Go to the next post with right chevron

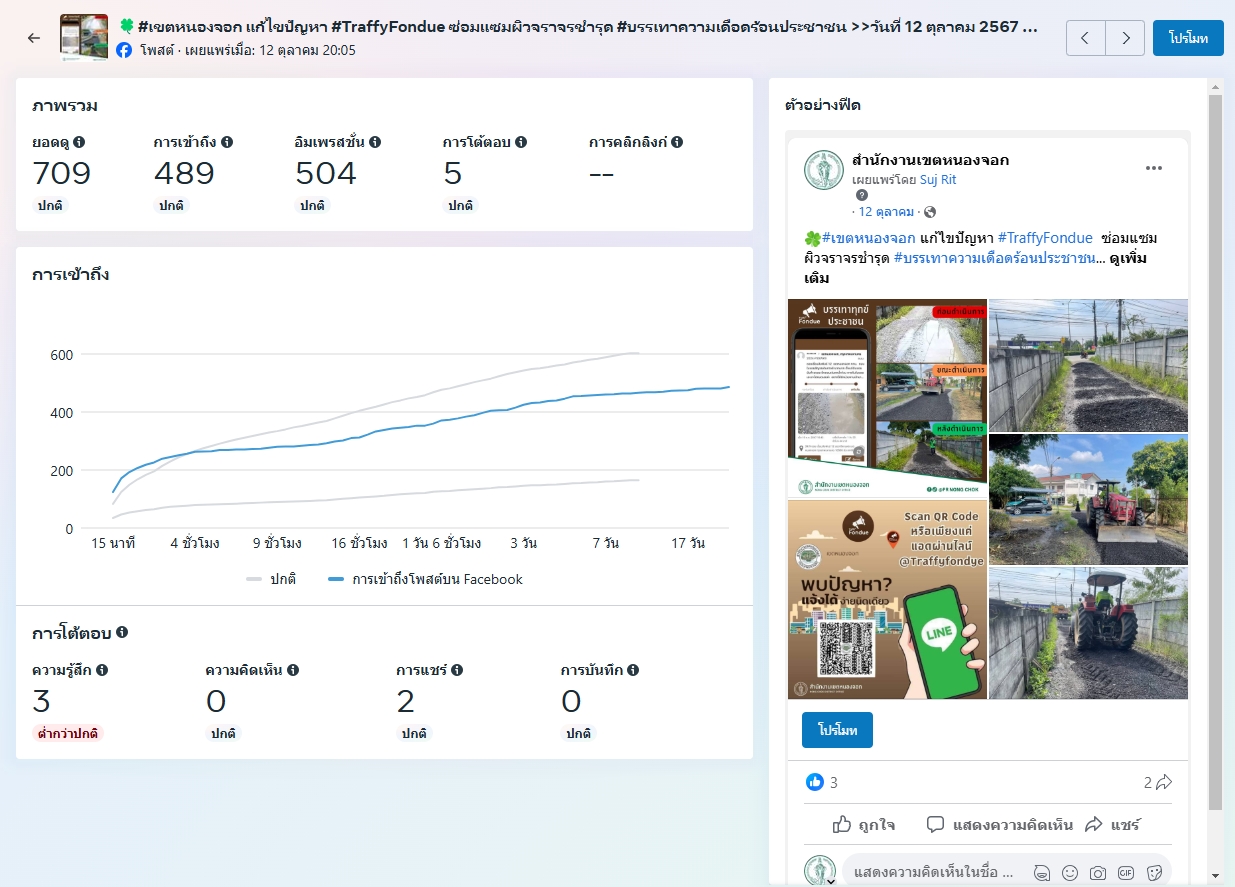(x=1125, y=38)
